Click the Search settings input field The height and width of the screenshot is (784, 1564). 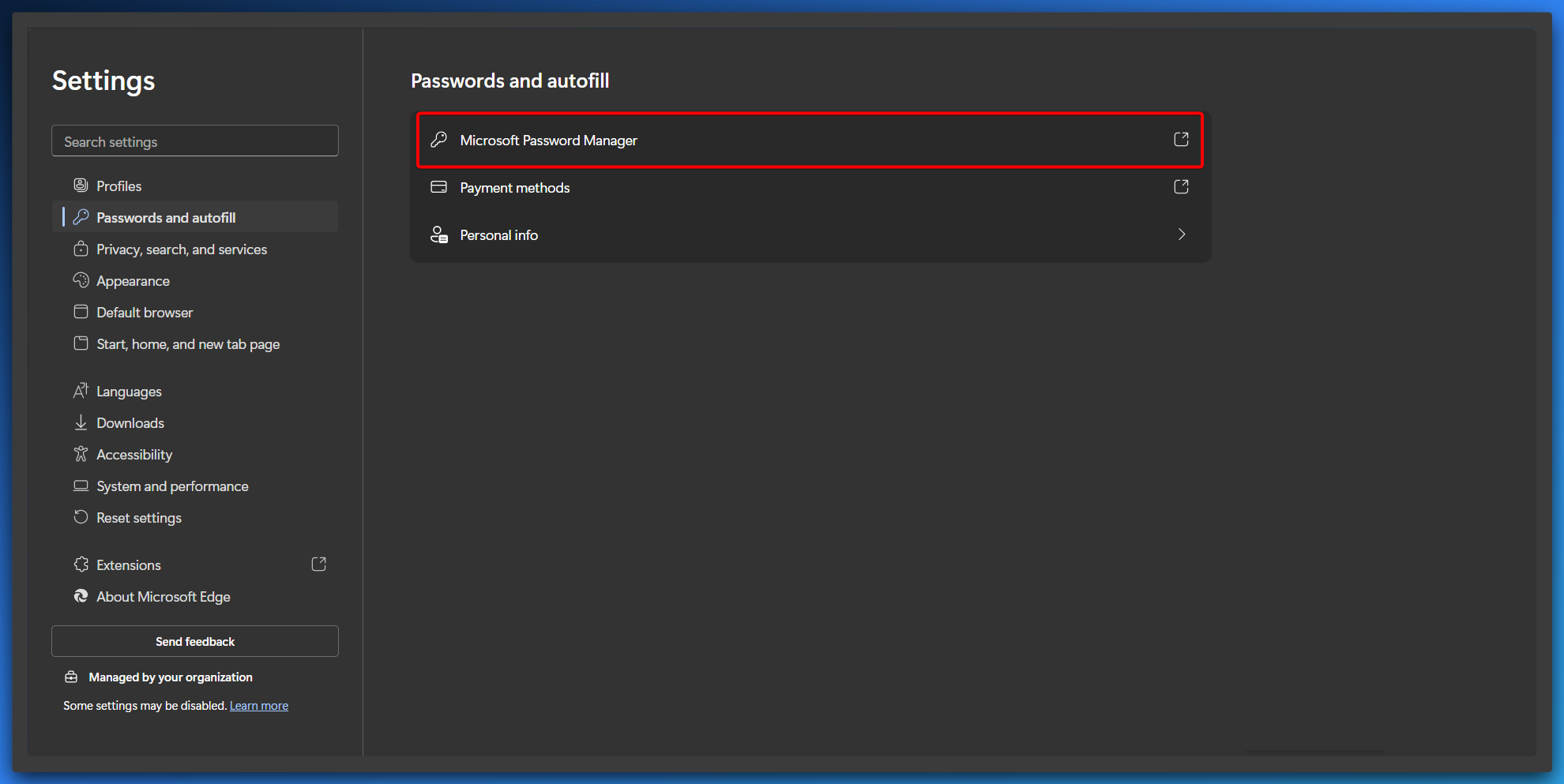tap(195, 141)
